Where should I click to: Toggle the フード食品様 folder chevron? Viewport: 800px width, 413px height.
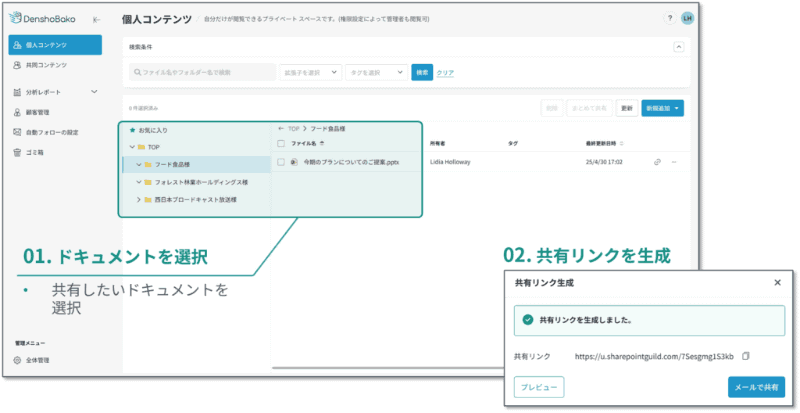tap(139, 164)
